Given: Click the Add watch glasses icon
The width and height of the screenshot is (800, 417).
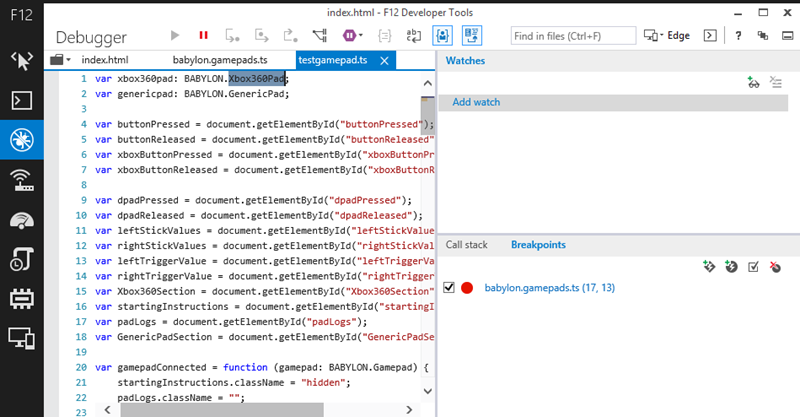Looking at the screenshot, I should [753, 82].
